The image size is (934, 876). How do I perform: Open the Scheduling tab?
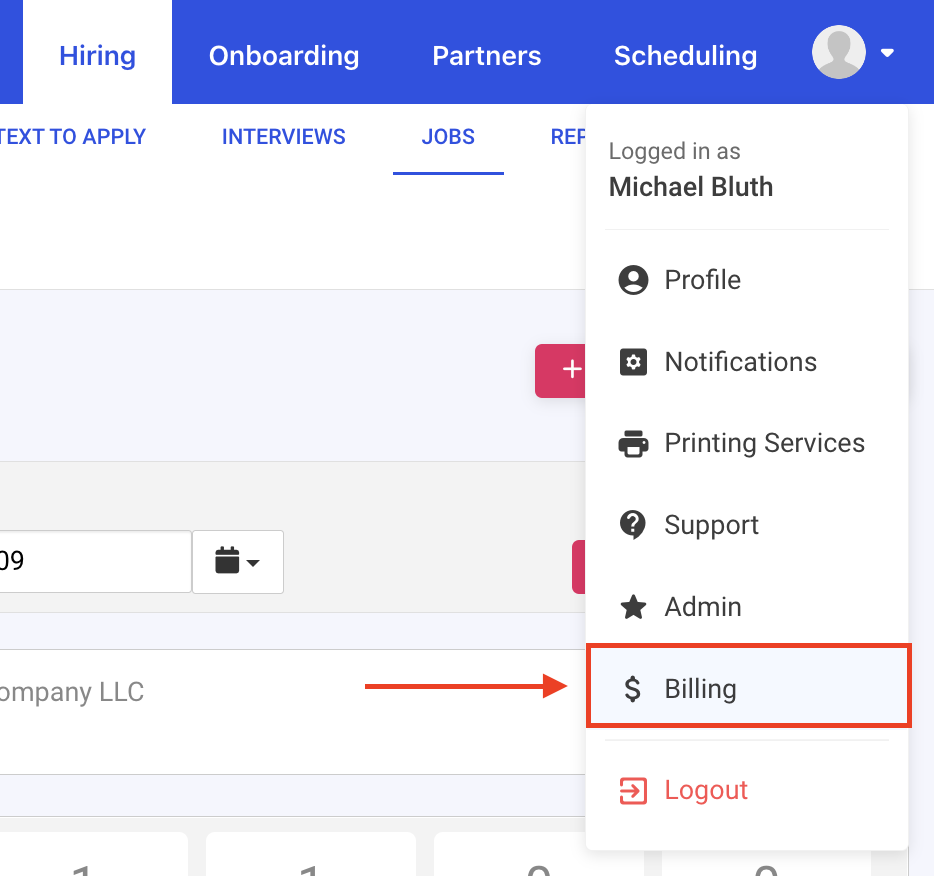tap(685, 55)
